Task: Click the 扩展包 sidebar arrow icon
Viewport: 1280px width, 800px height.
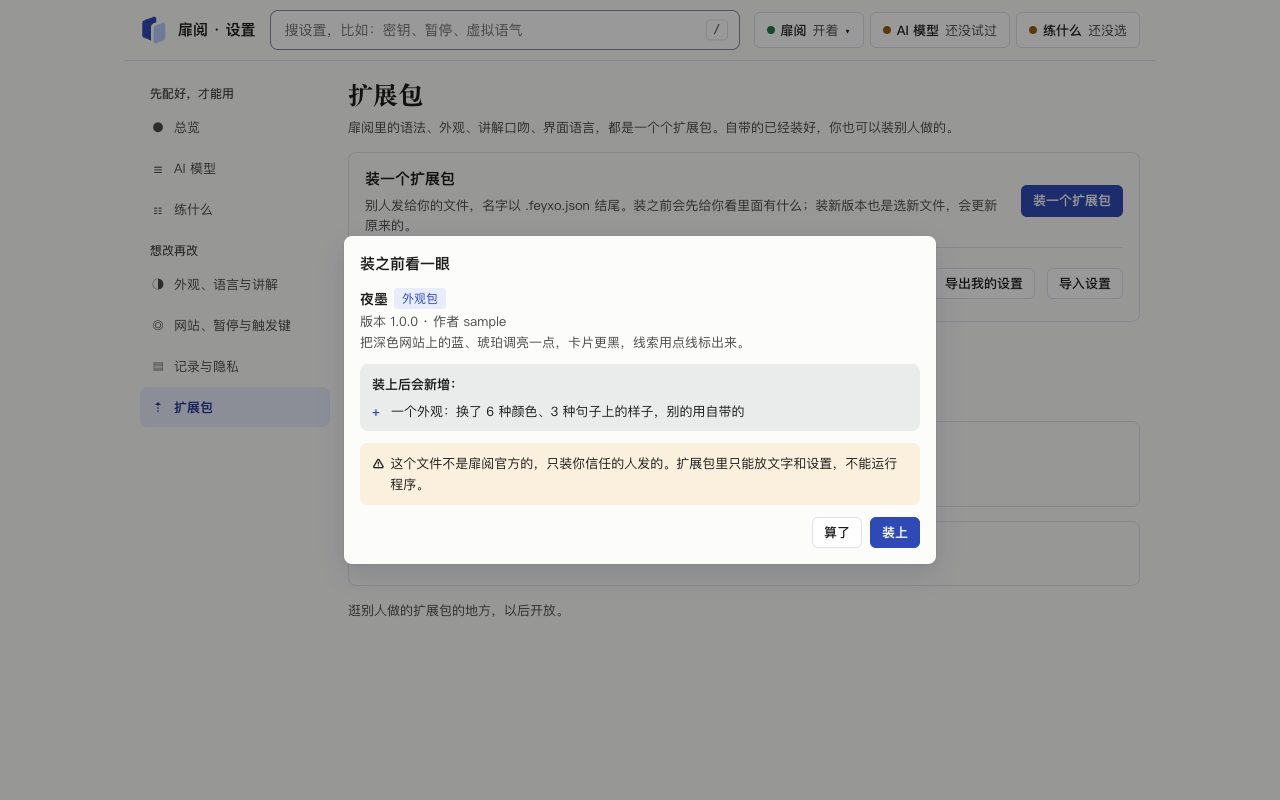Action: click(x=158, y=407)
